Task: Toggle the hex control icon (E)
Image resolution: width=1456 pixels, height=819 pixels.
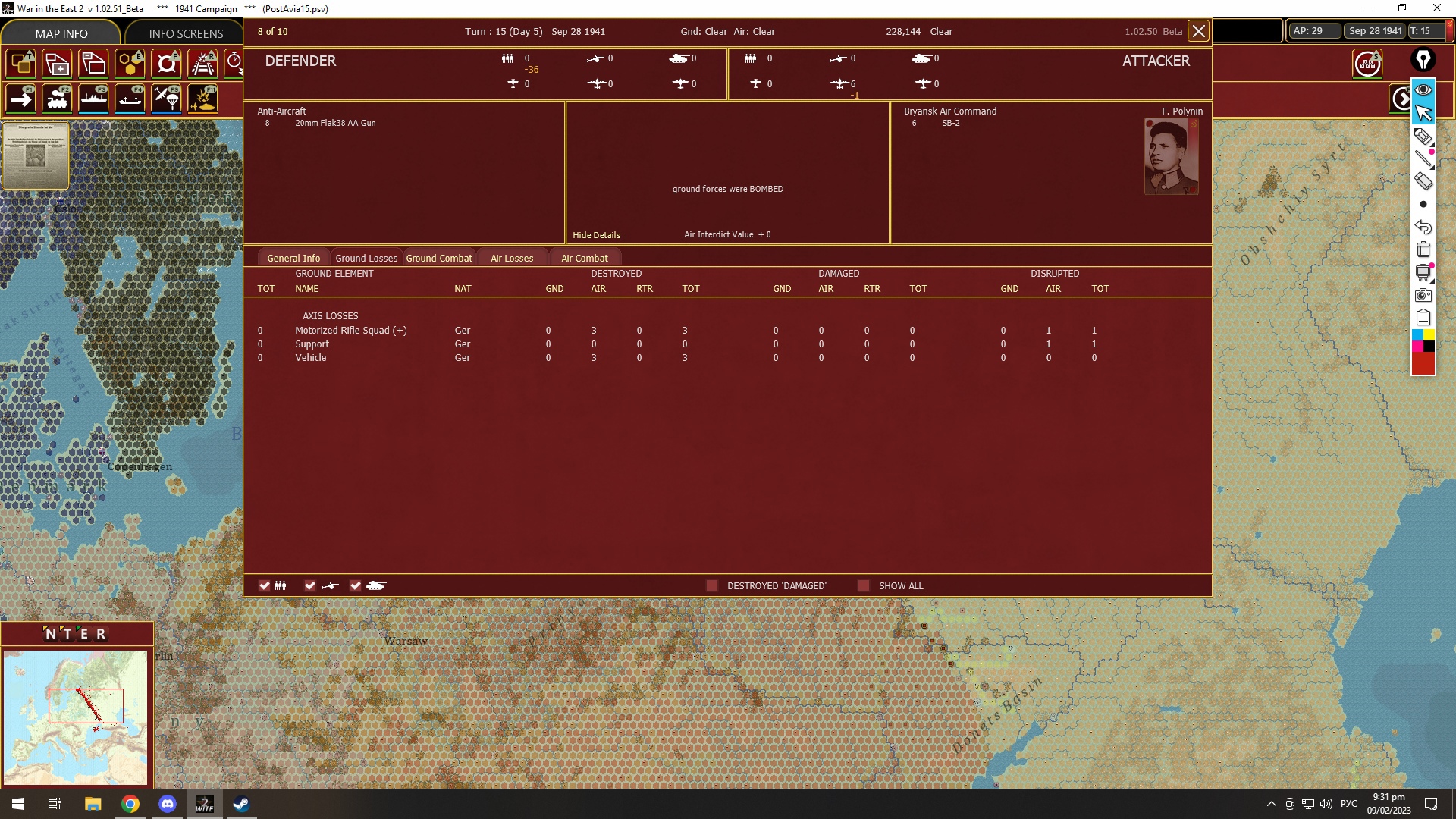Action: coord(130,64)
